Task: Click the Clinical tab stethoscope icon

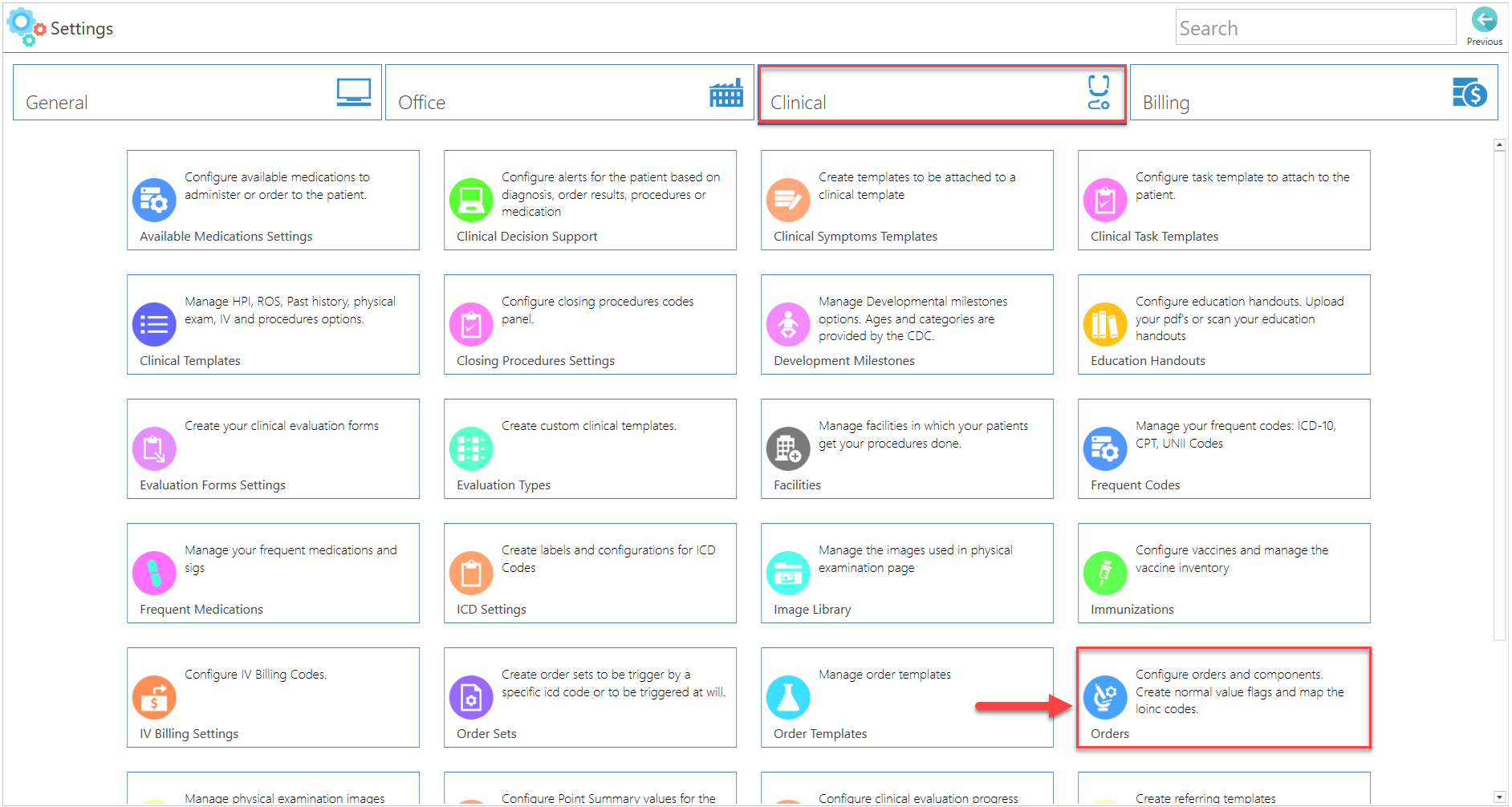Action: coord(1099,92)
